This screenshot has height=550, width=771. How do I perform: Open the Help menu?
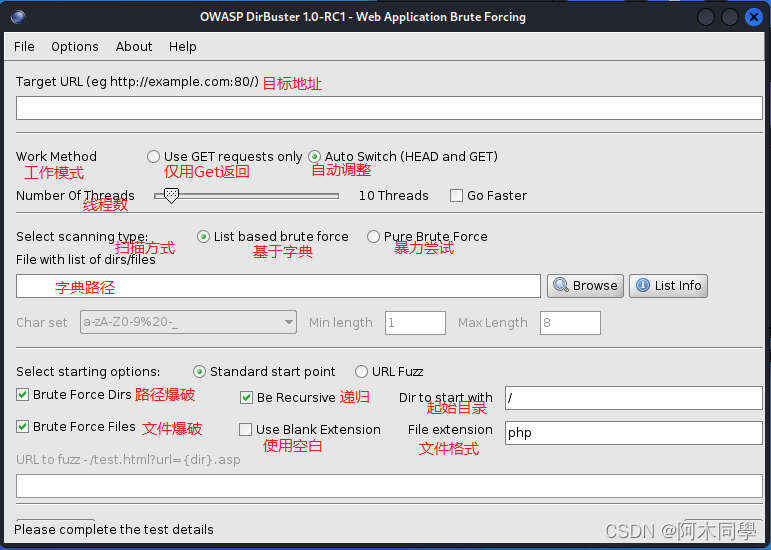[x=182, y=47]
